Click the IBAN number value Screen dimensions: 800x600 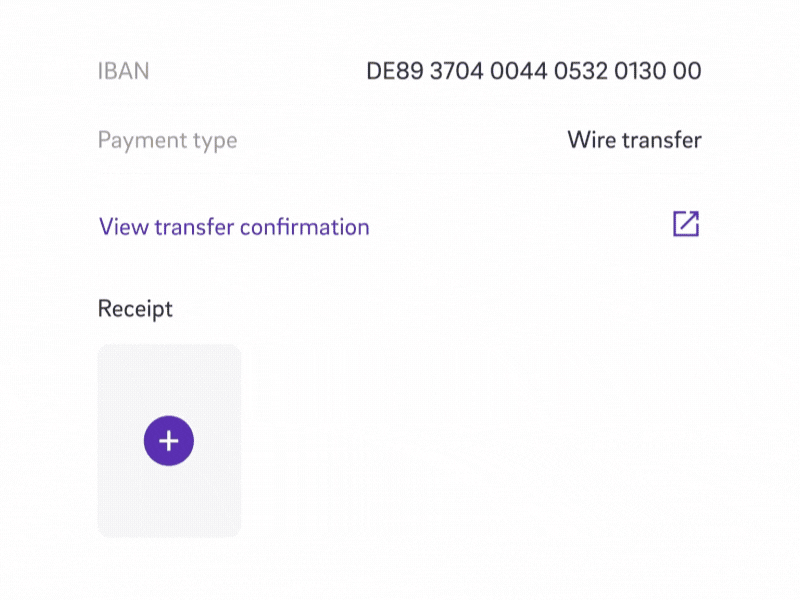pos(534,71)
